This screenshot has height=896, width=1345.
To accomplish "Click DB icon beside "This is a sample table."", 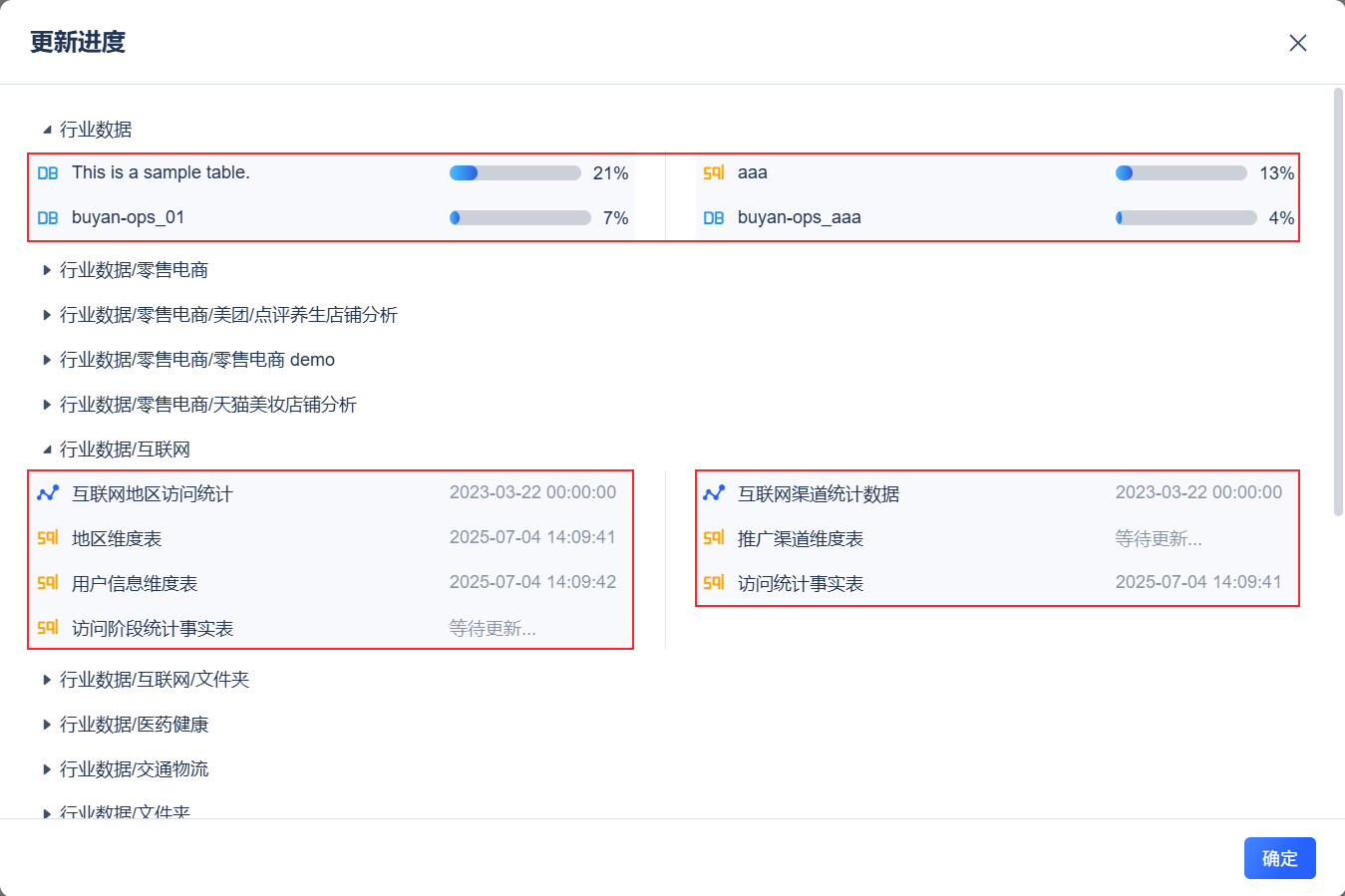I will pyautogui.click(x=48, y=173).
